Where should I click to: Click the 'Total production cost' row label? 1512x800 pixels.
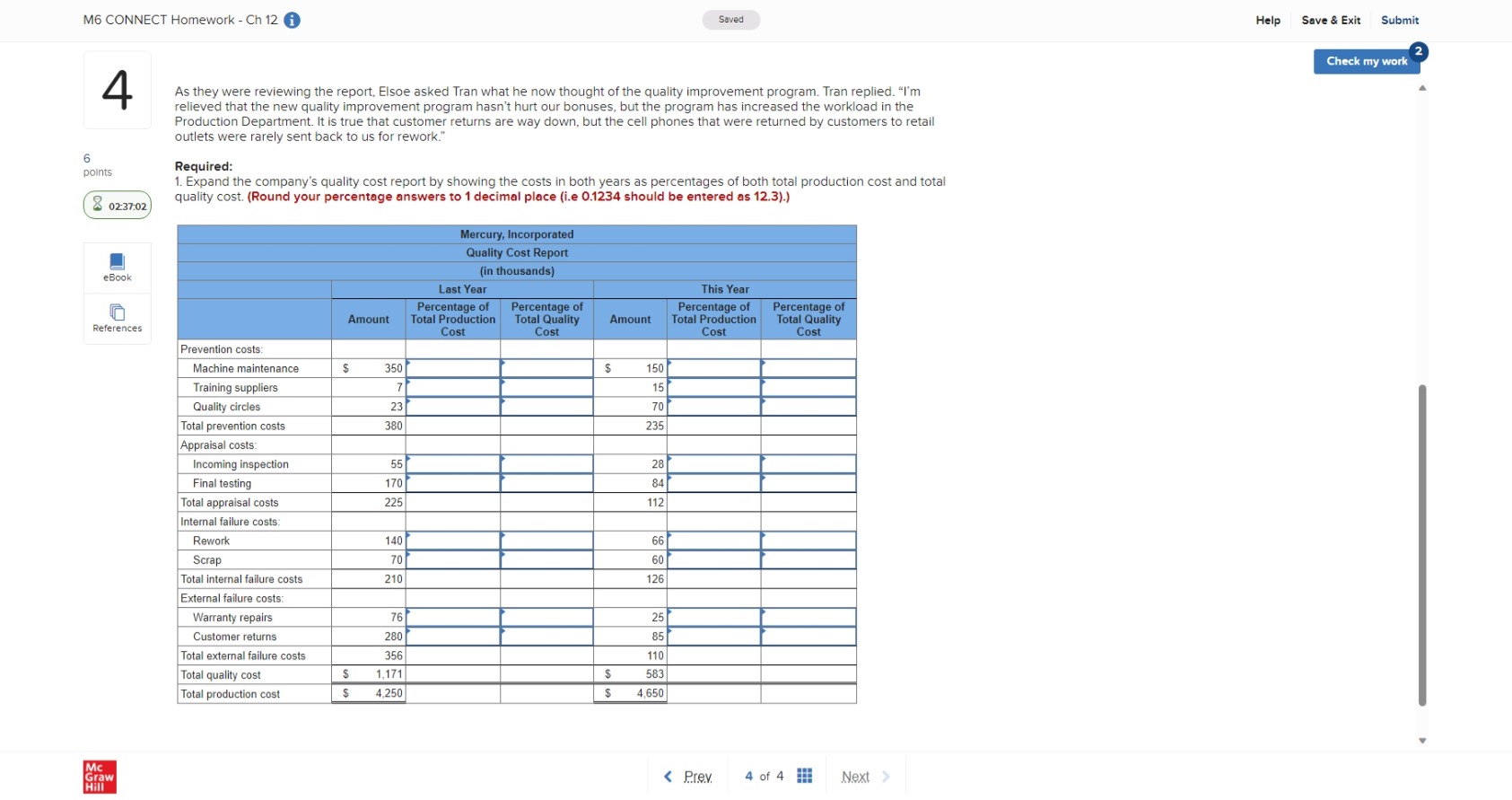point(231,694)
